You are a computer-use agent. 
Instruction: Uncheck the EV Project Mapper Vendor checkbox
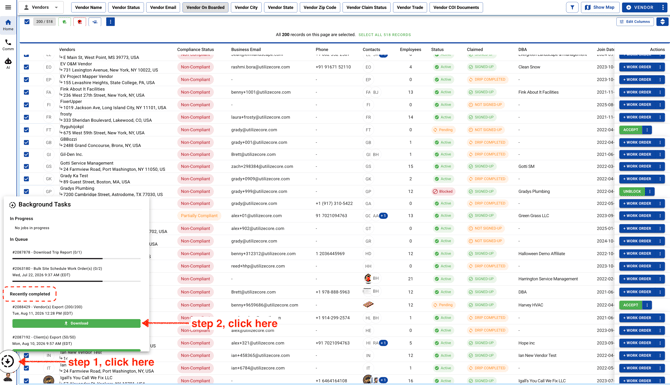tap(26, 79)
